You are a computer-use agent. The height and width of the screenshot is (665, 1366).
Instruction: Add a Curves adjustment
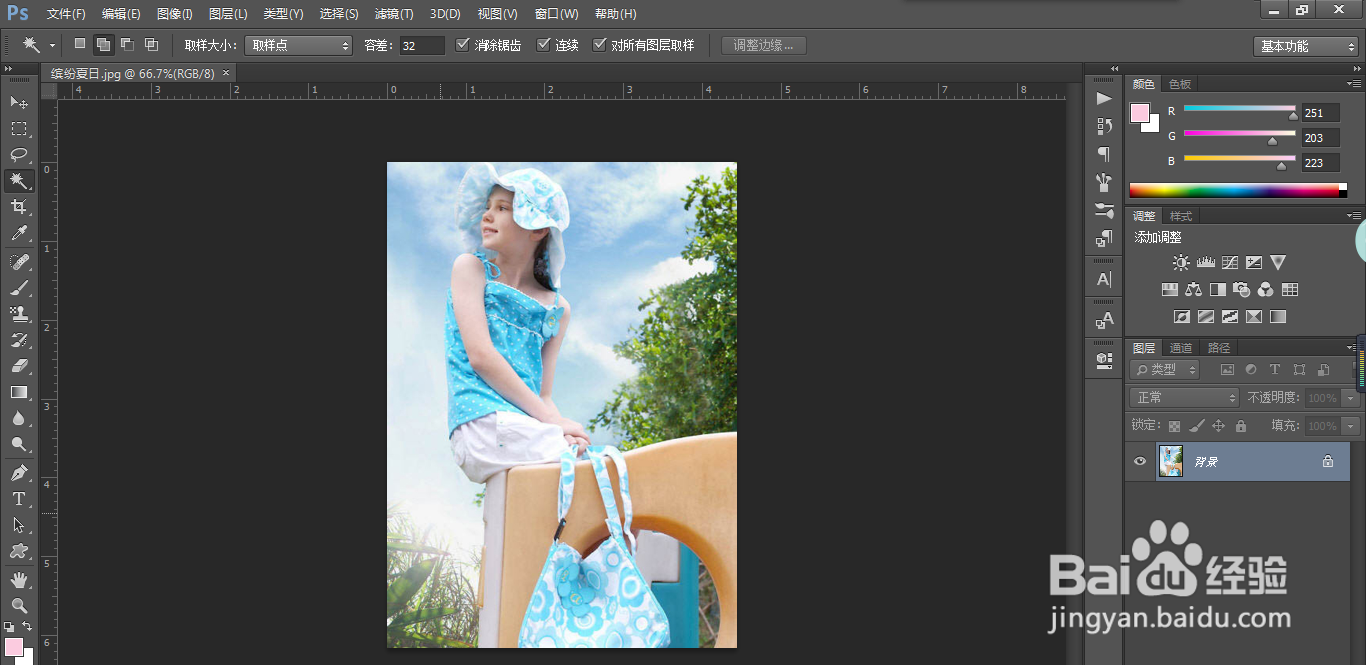(1230, 263)
